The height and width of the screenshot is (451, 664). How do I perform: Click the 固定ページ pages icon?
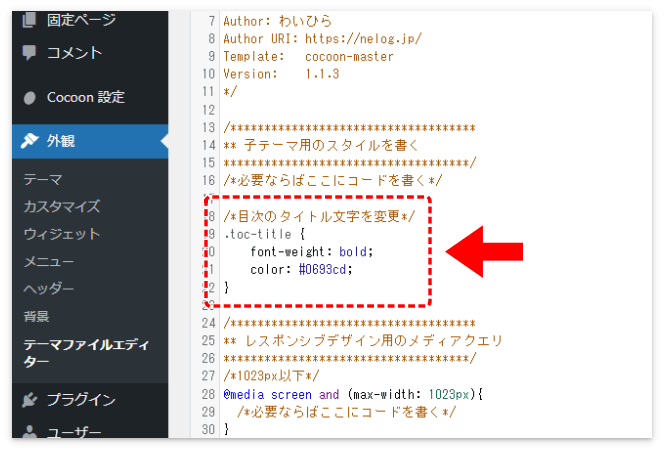pos(29,20)
